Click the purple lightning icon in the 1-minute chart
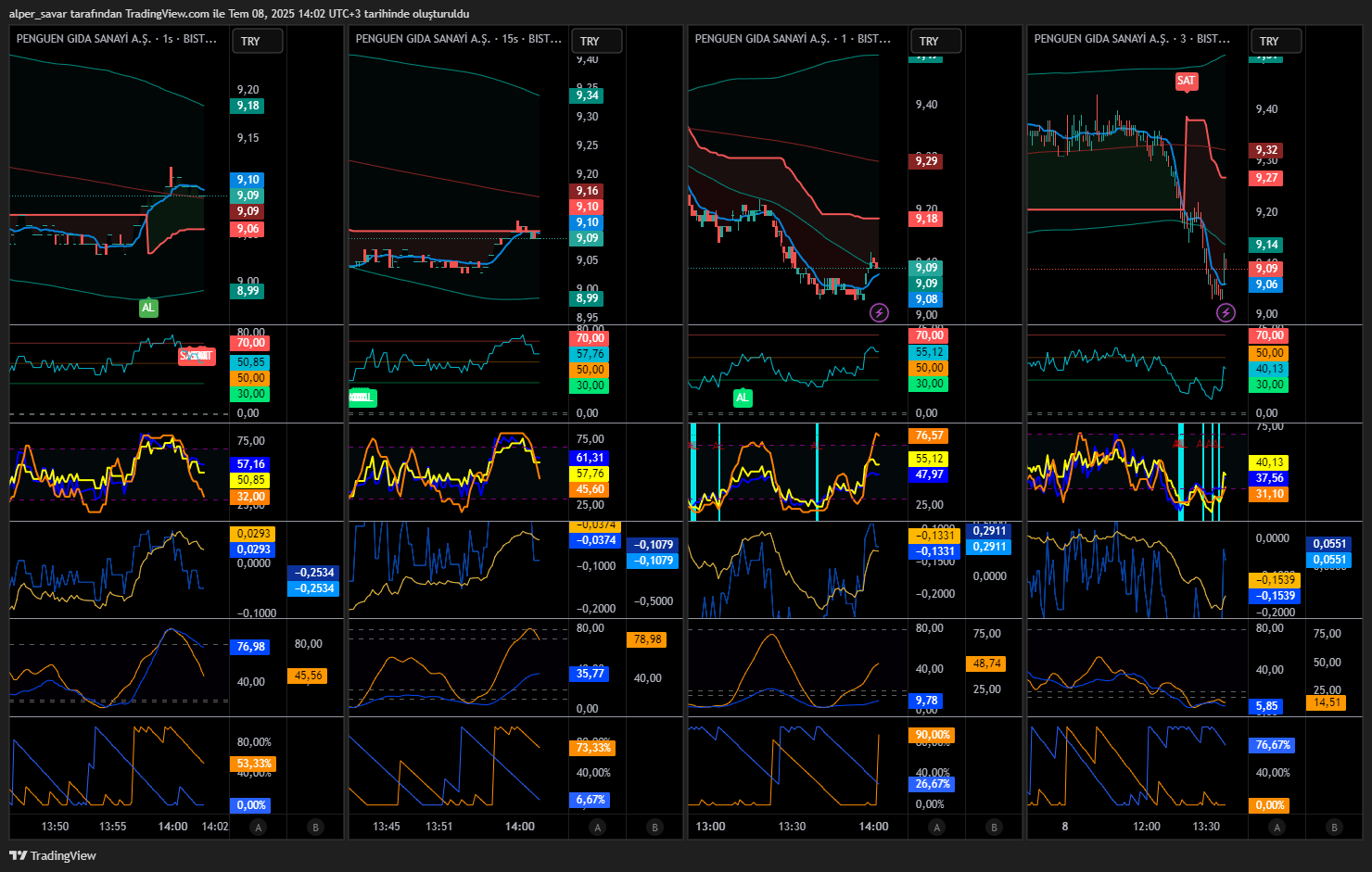The height and width of the screenshot is (872, 1372). 879,313
